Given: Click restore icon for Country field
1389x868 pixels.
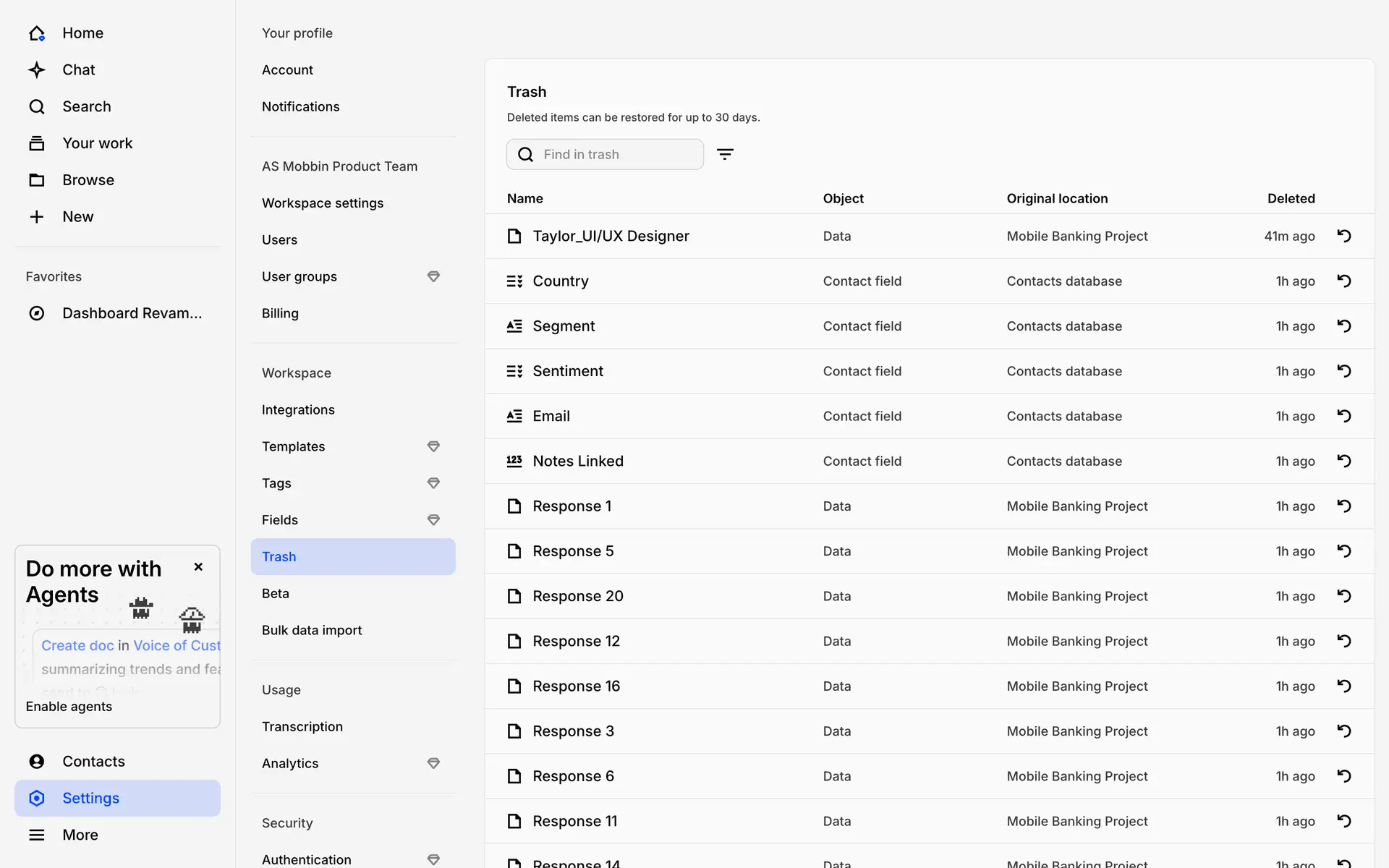Looking at the screenshot, I should (1344, 281).
